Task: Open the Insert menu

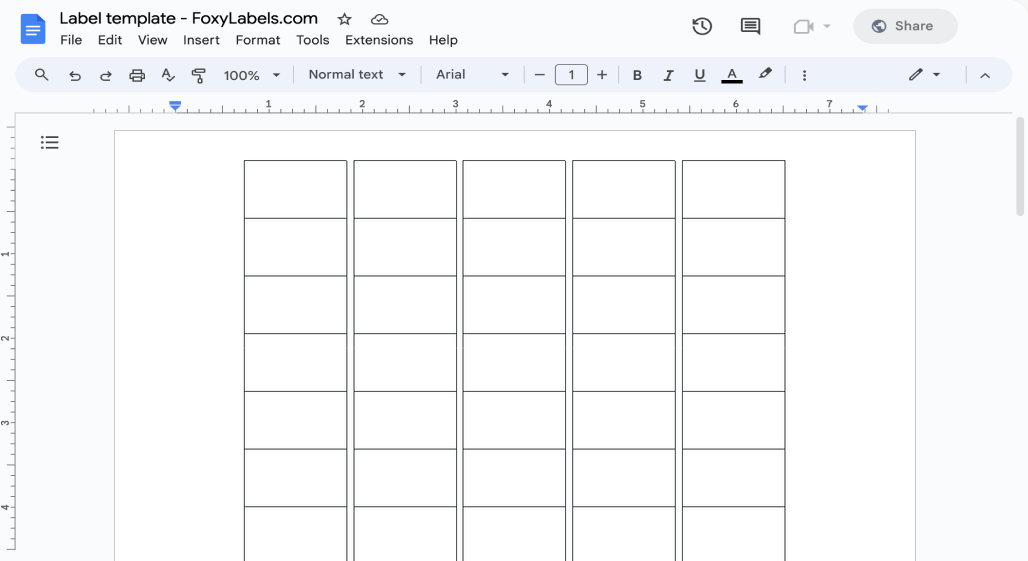Action: 201,40
